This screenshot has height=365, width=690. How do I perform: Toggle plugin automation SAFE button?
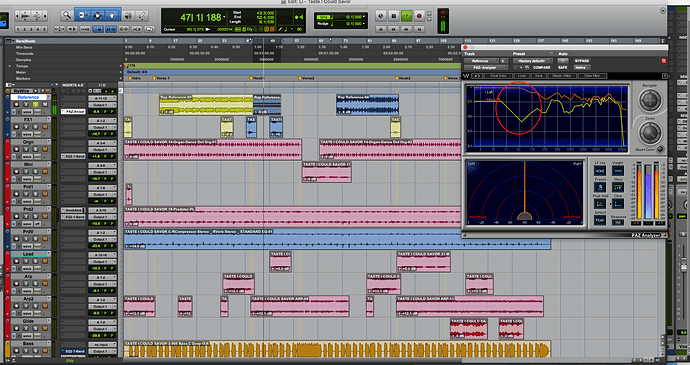tap(562, 67)
